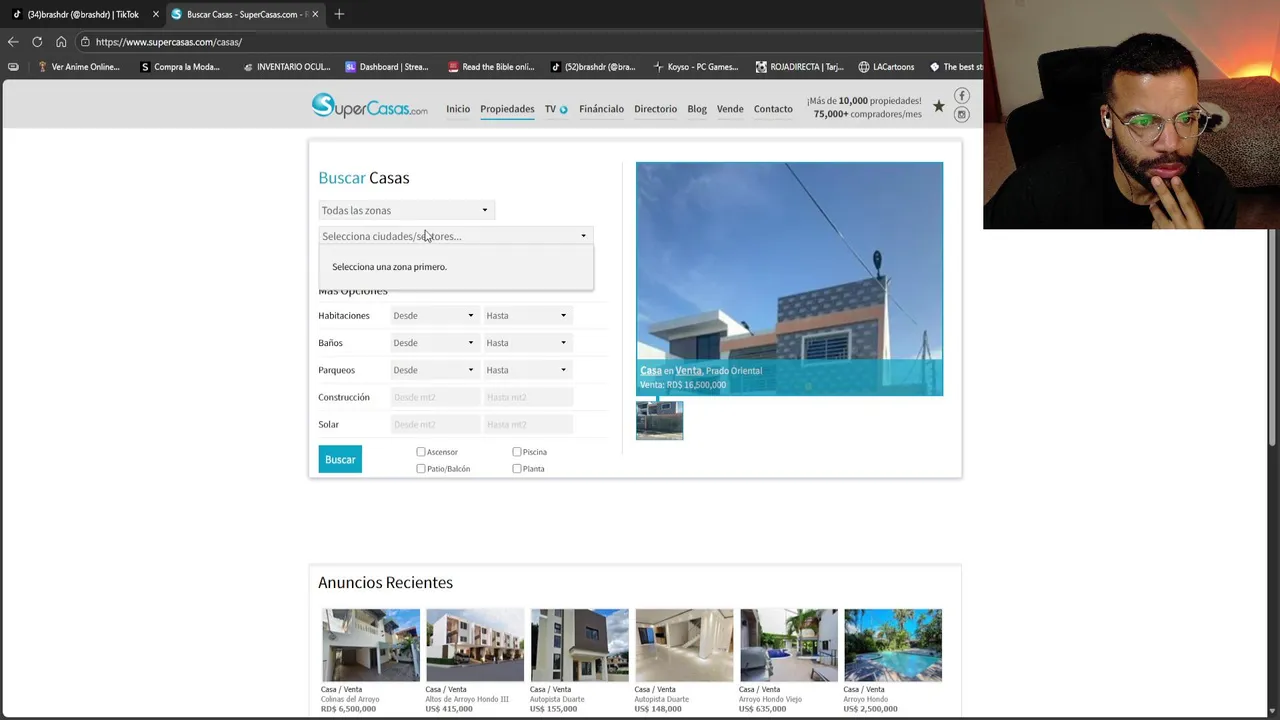Click the blue Buscar button
Image resolution: width=1280 pixels, height=720 pixels.
pos(340,459)
